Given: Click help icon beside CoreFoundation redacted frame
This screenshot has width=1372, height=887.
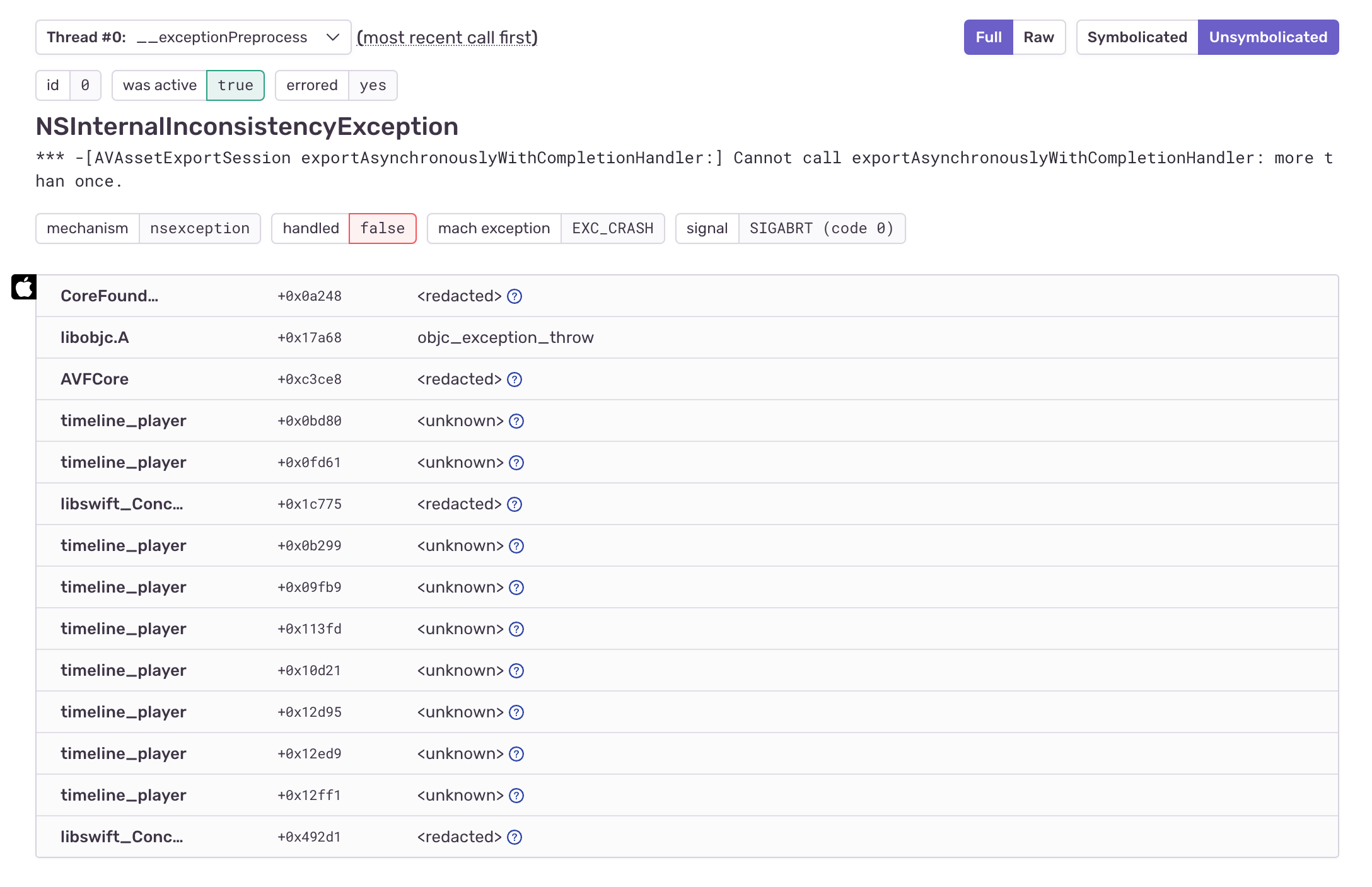Looking at the screenshot, I should pos(514,296).
